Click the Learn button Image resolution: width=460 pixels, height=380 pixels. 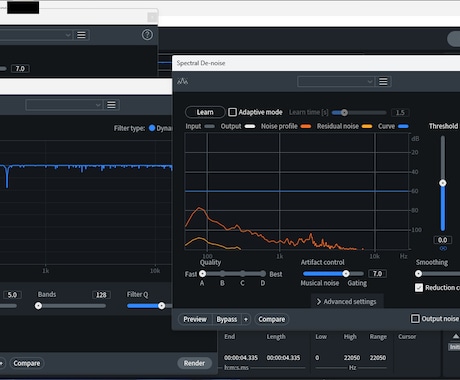205,112
